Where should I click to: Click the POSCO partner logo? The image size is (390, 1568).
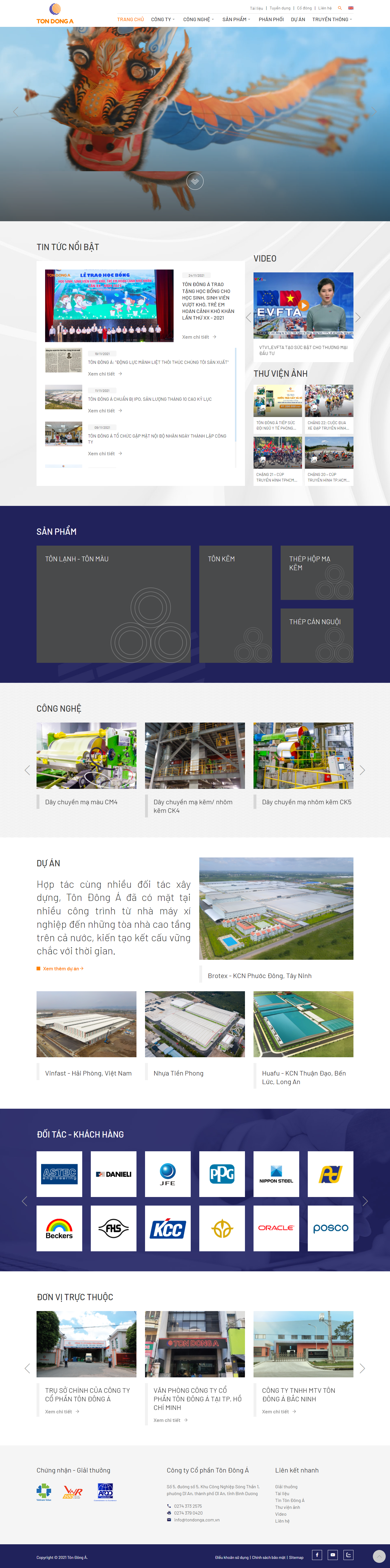pos(330,1228)
